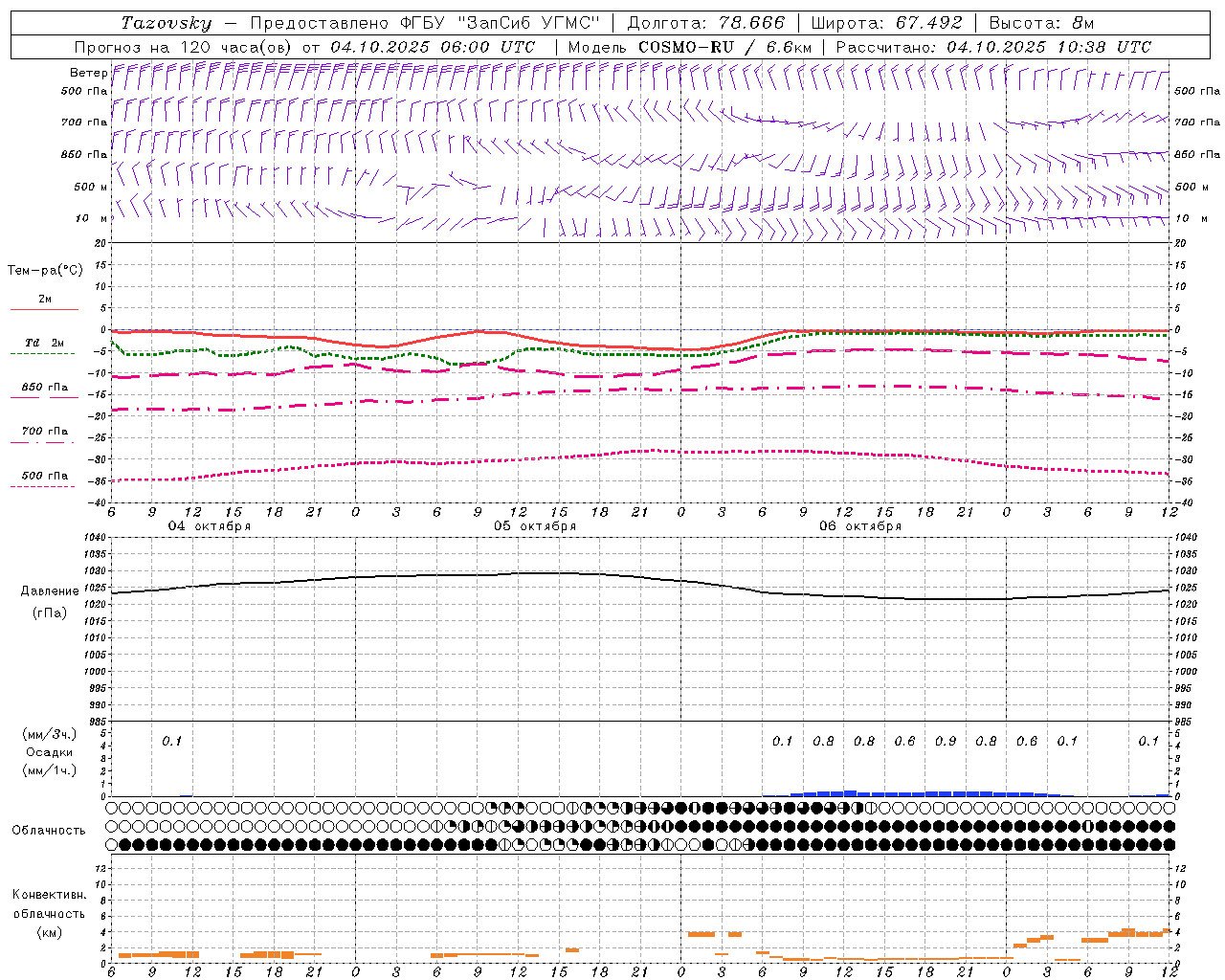Select the elevation label Высота: 8м

click(x=1041, y=23)
